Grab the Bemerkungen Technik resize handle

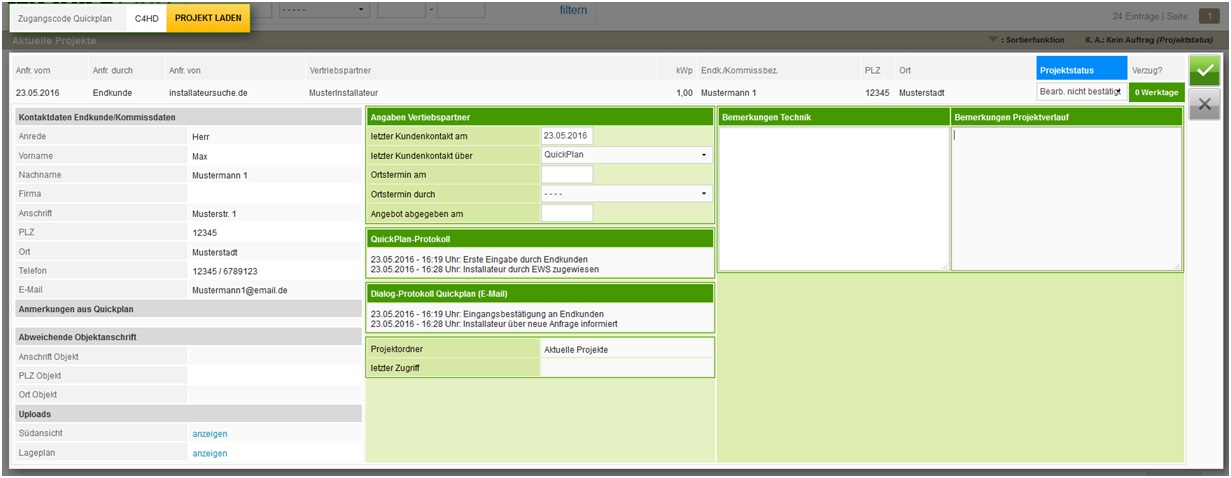point(944,266)
